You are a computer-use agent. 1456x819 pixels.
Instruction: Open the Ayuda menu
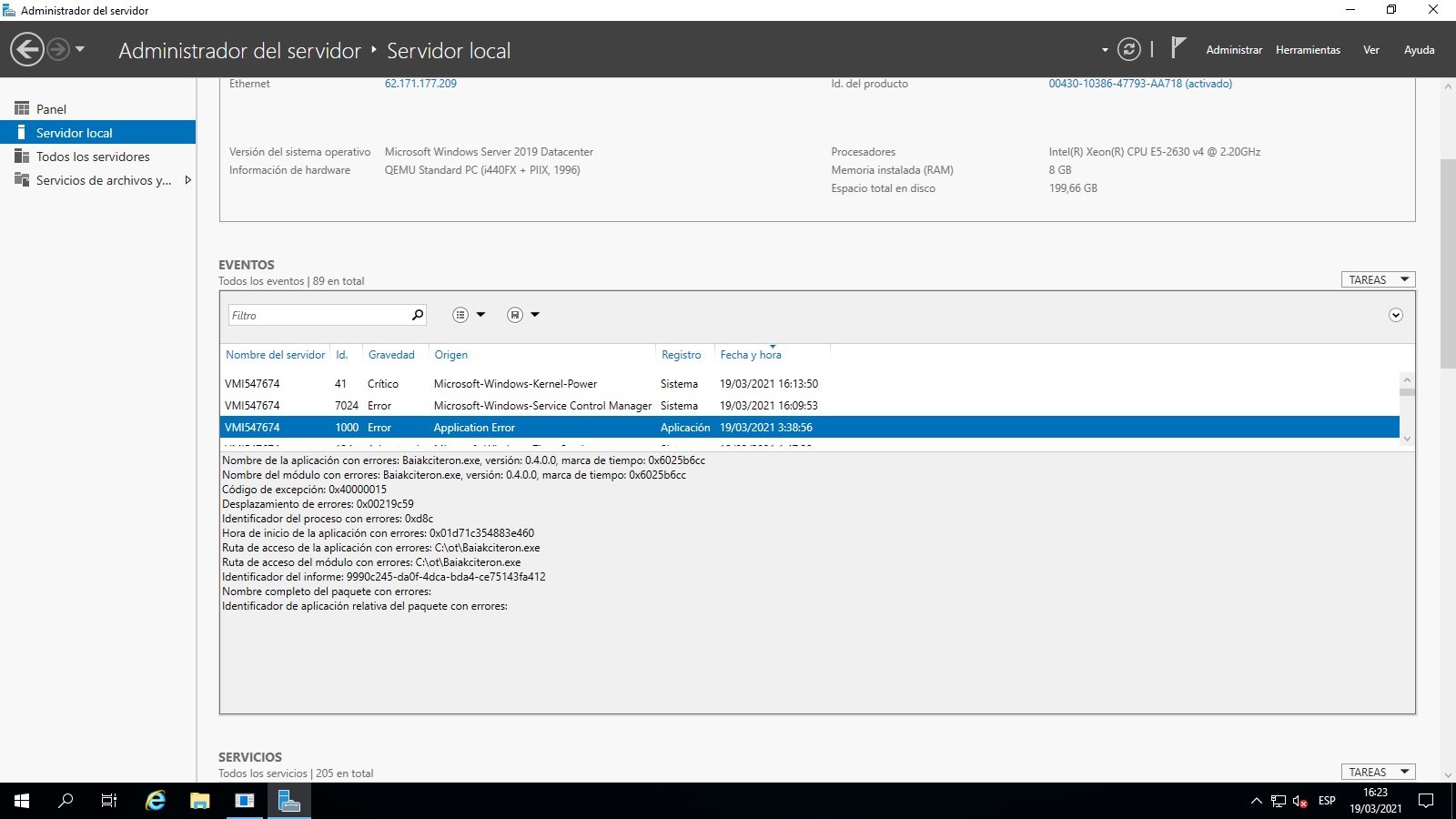(1419, 50)
